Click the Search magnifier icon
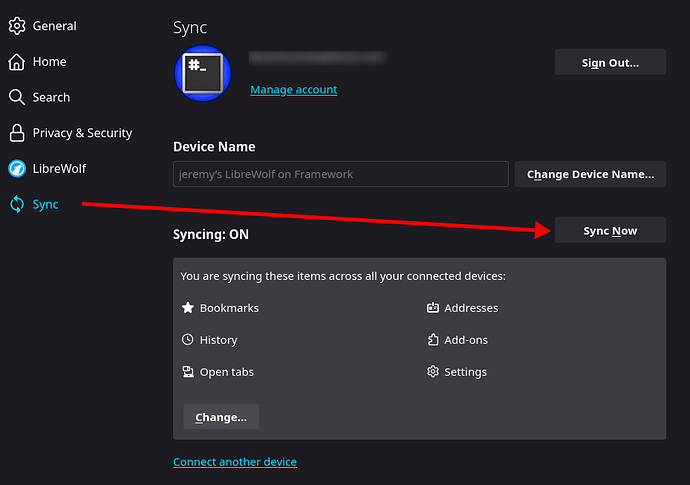 point(17,97)
